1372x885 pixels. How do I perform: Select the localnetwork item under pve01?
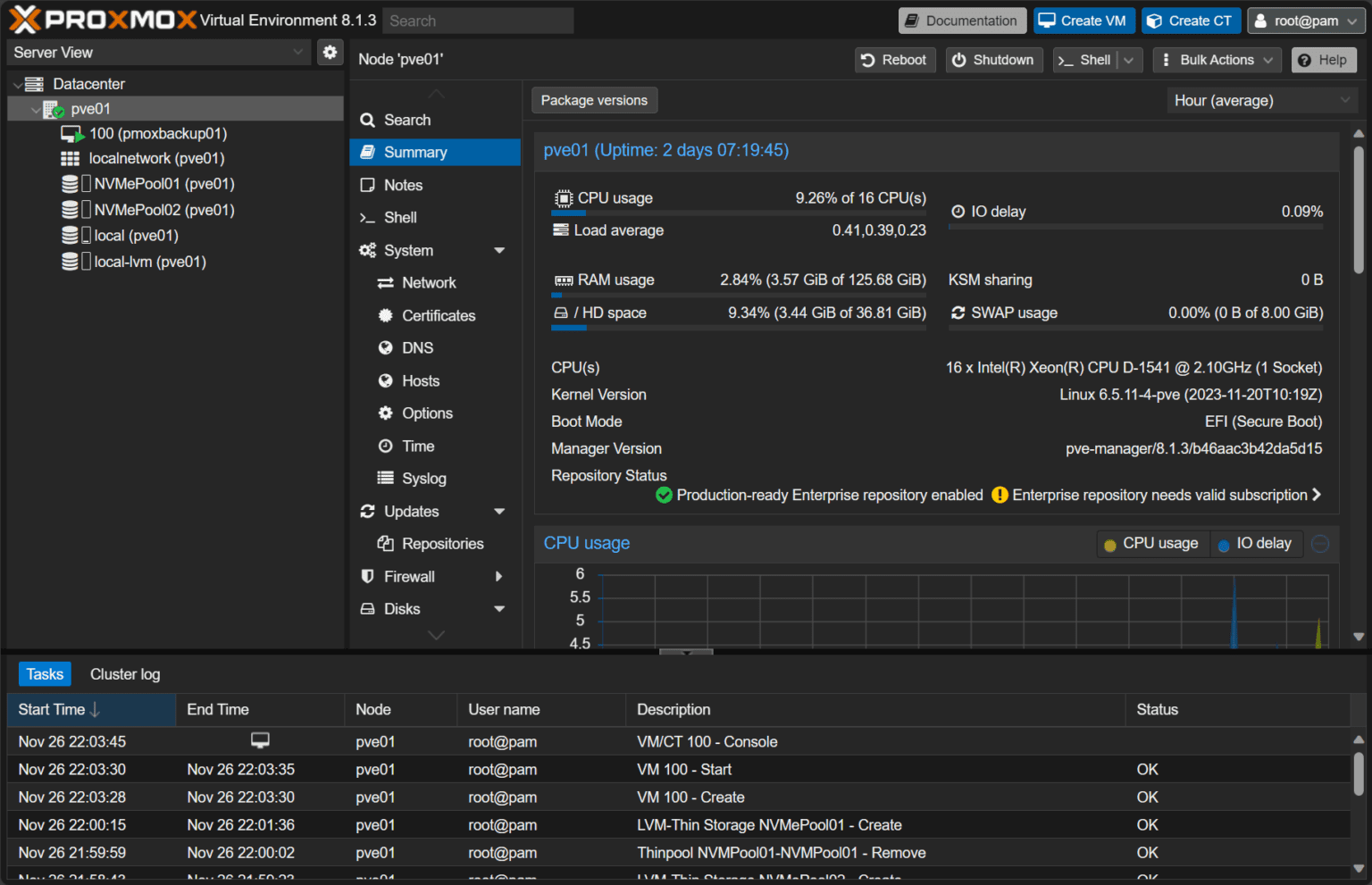pos(155,158)
